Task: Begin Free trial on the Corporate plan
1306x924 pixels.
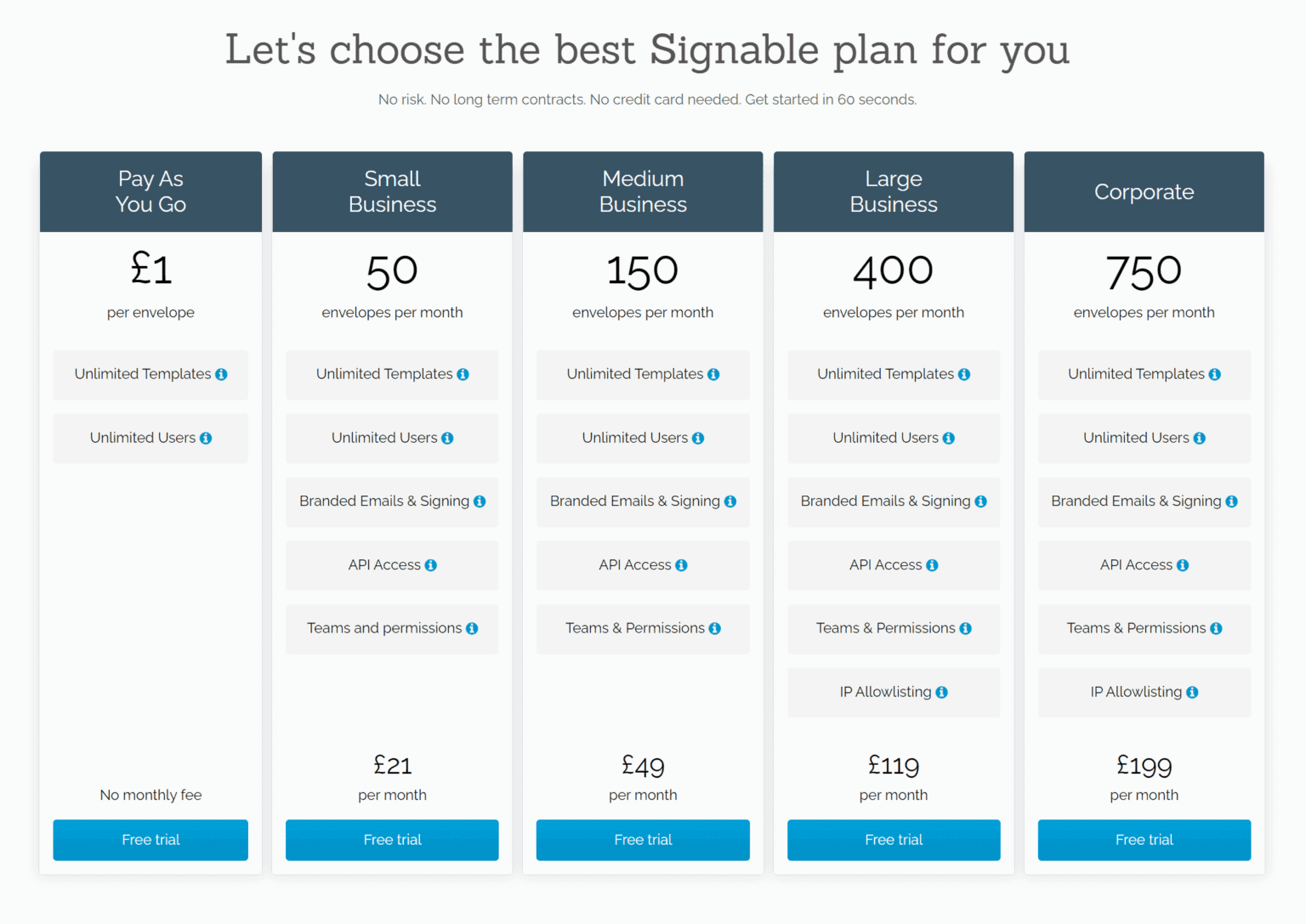Action: click(1144, 840)
